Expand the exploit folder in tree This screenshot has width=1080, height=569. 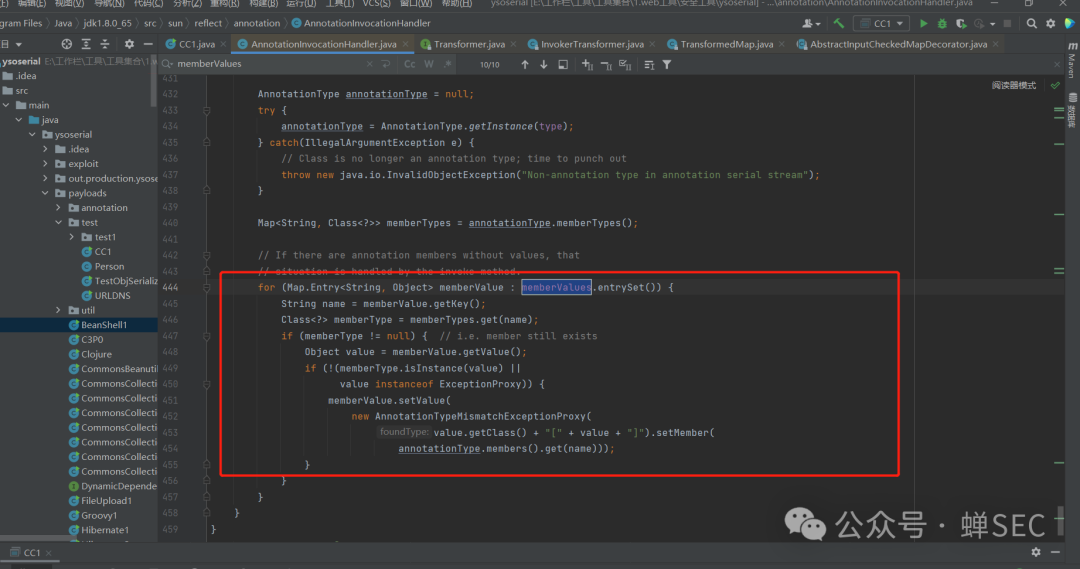(x=46, y=164)
